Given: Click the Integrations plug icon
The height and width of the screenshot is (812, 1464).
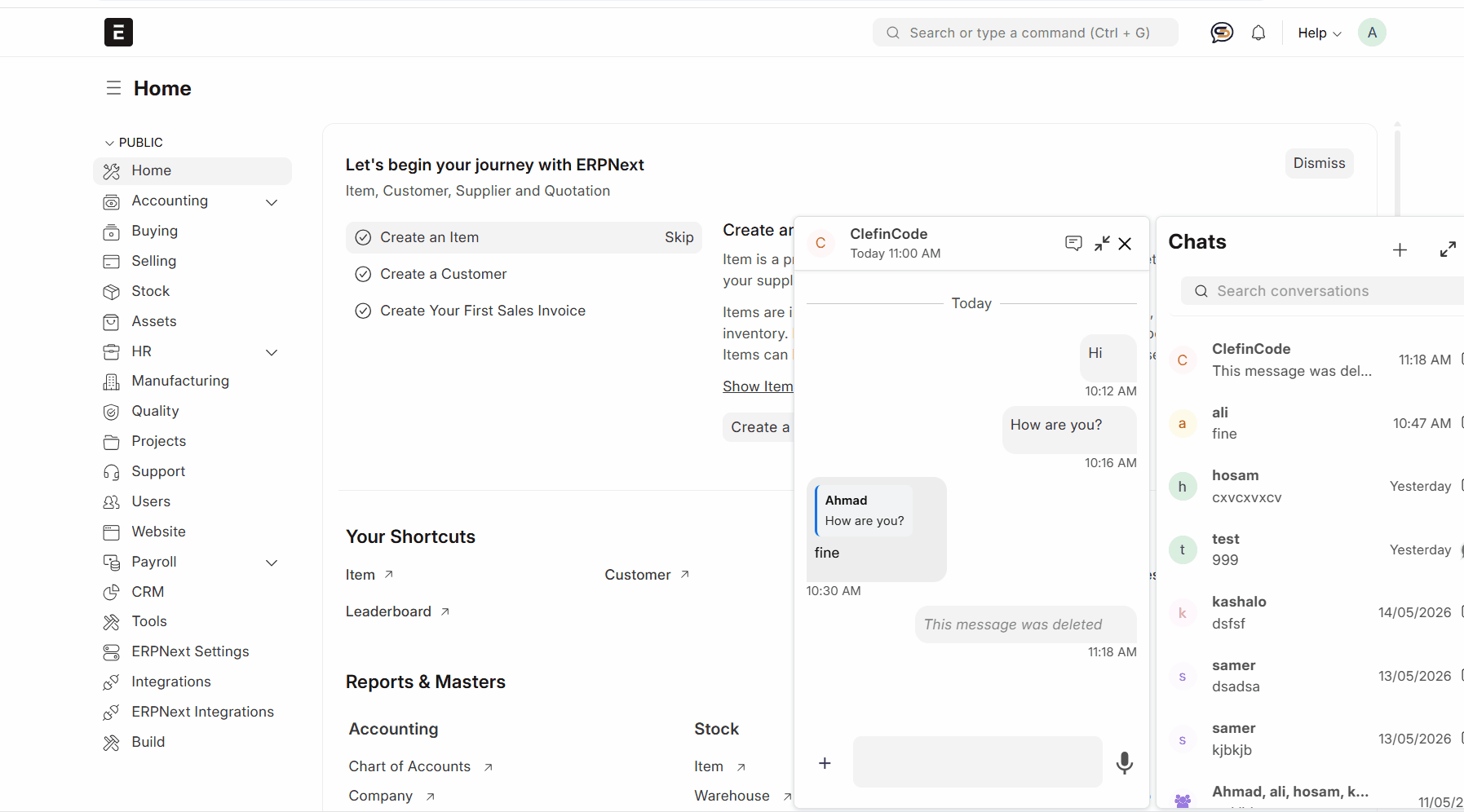Looking at the screenshot, I should (112, 682).
